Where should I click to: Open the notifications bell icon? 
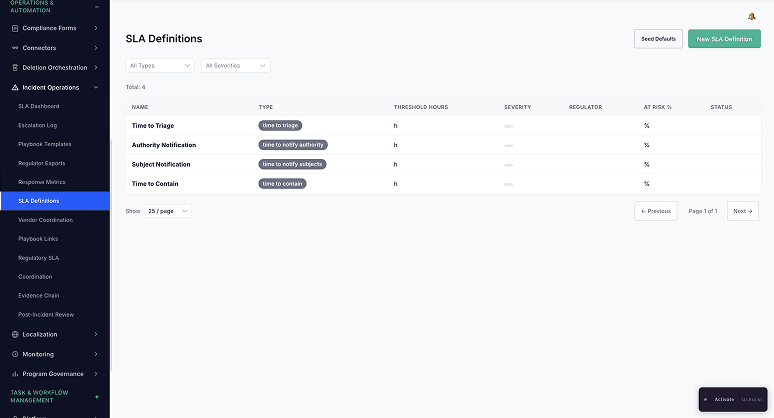[751, 16]
